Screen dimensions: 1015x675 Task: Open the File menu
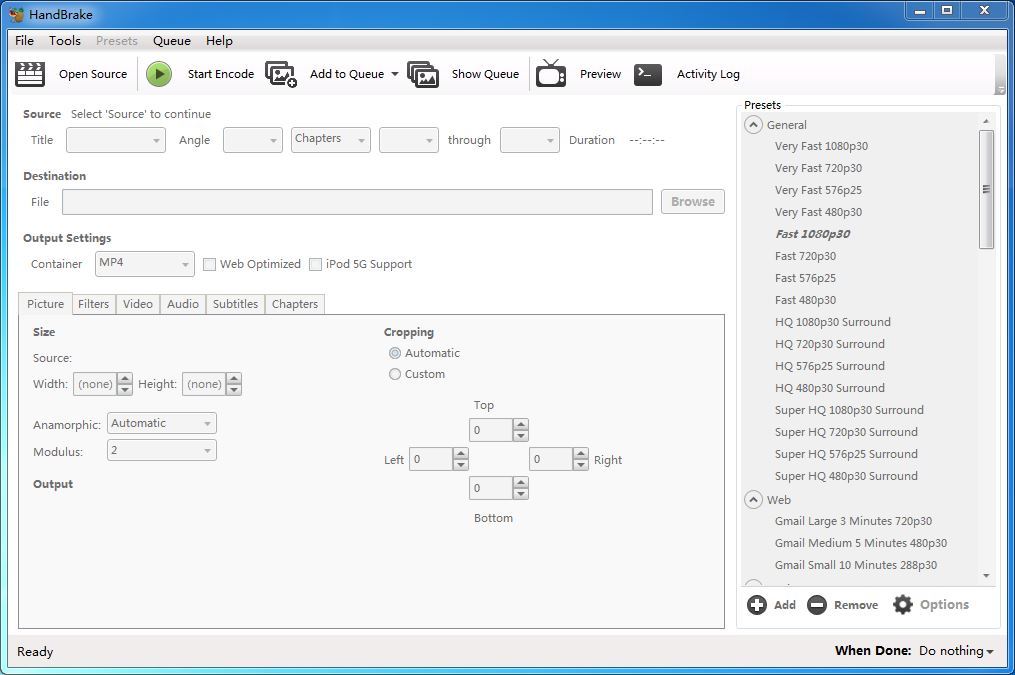pyautogui.click(x=25, y=40)
